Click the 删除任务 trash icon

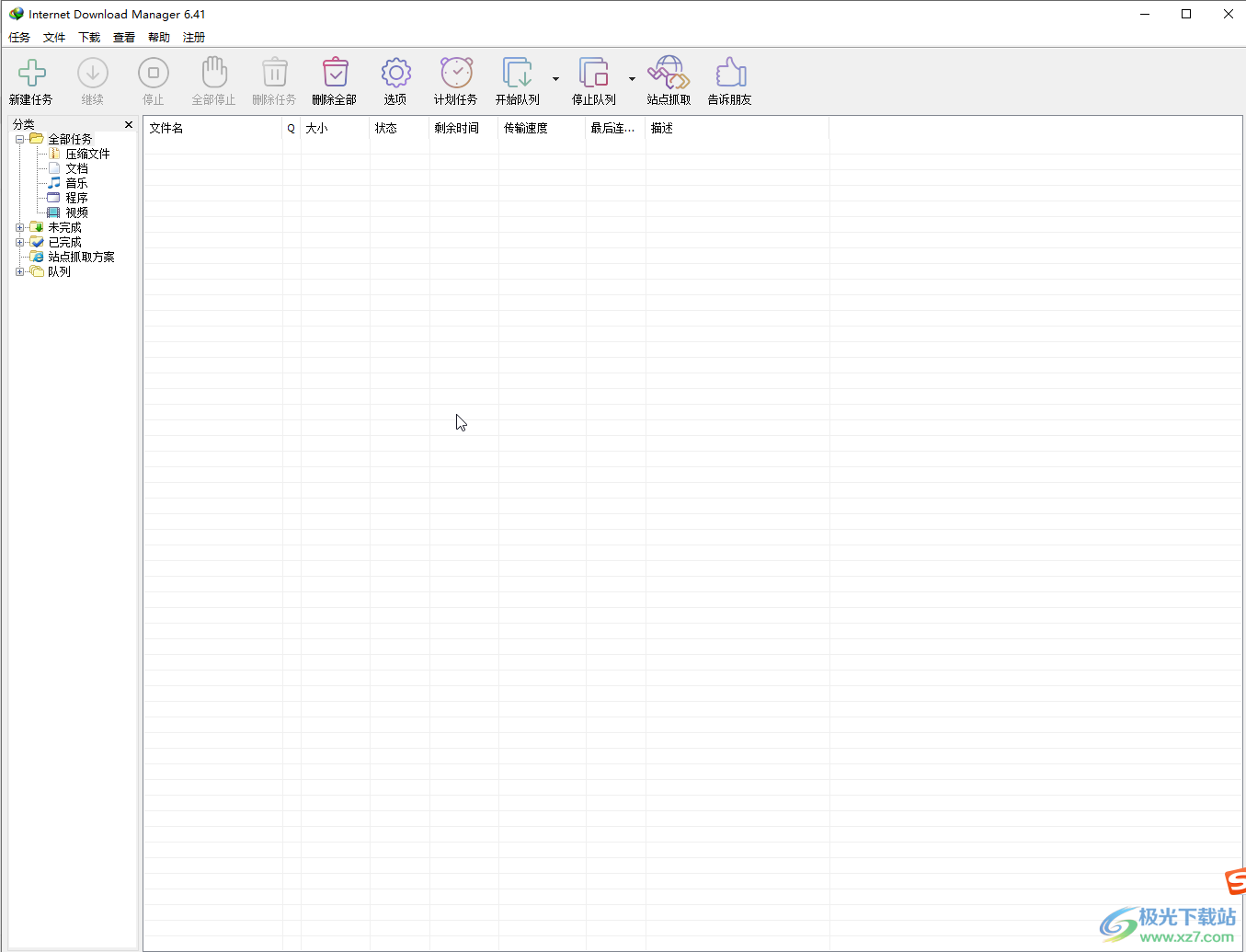pos(275,73)
